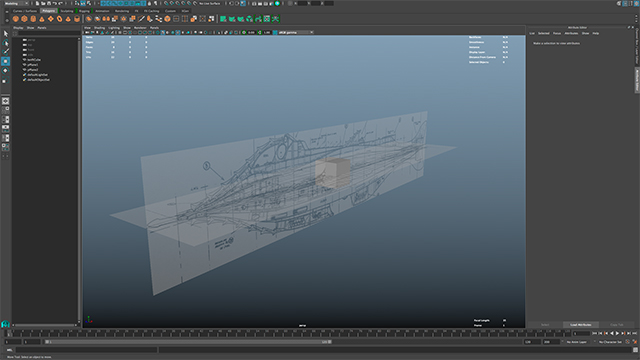Image resolution: width=640 pixels, height=360 pixels.
Task: Select the gray cube in viewport
Action: tap(333, 173)
